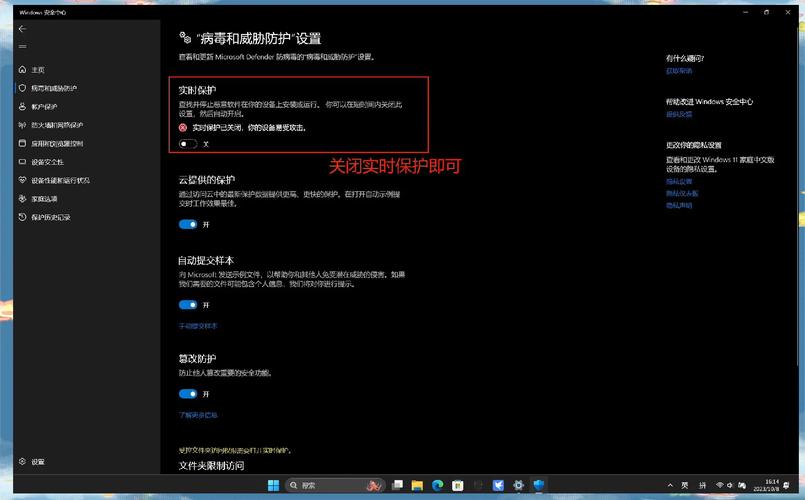The width and height of the screenshot is (805, 500).
Task: Click the 篡改防护 heading
Action: (x=197, y=358)
